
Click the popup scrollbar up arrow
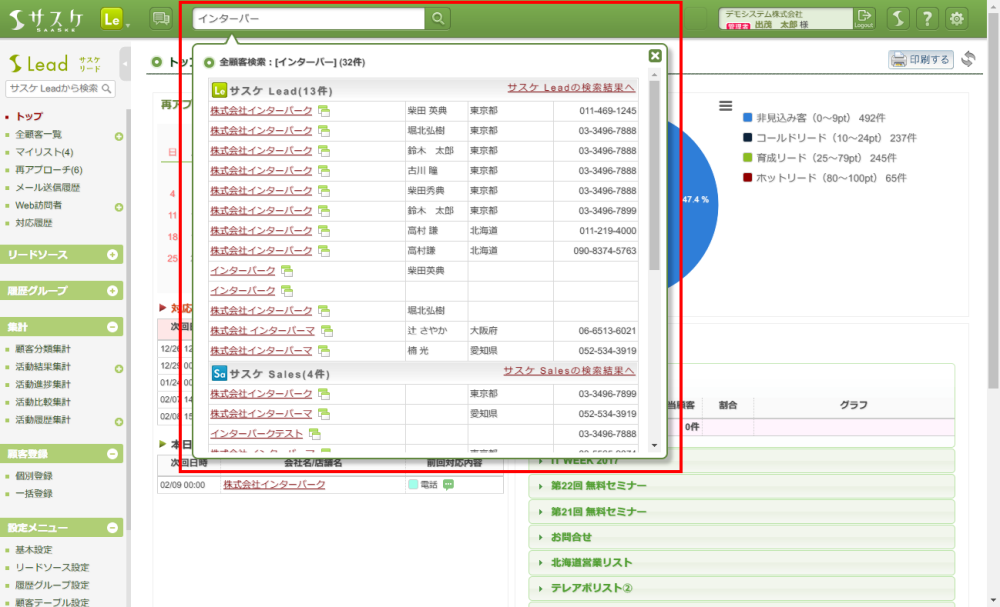(654, 75)
